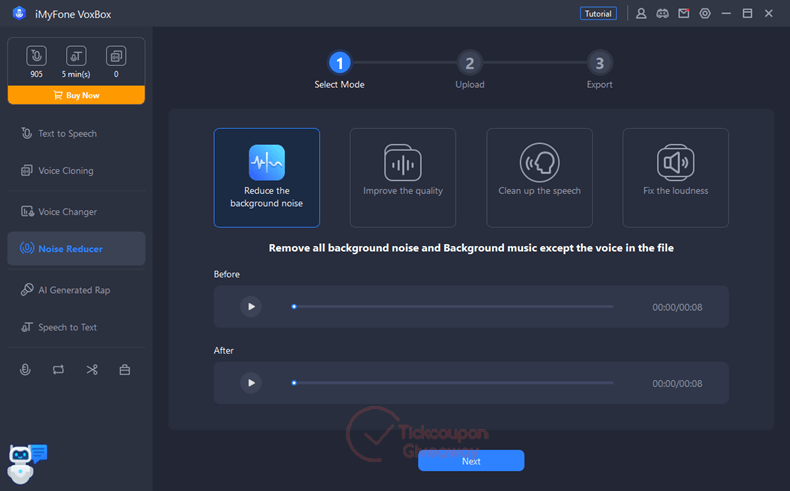Image resolution: width=790 pixels, height=491 pixels.
Task: Check the voice cloning count icon showing 0
Action: 116,56
